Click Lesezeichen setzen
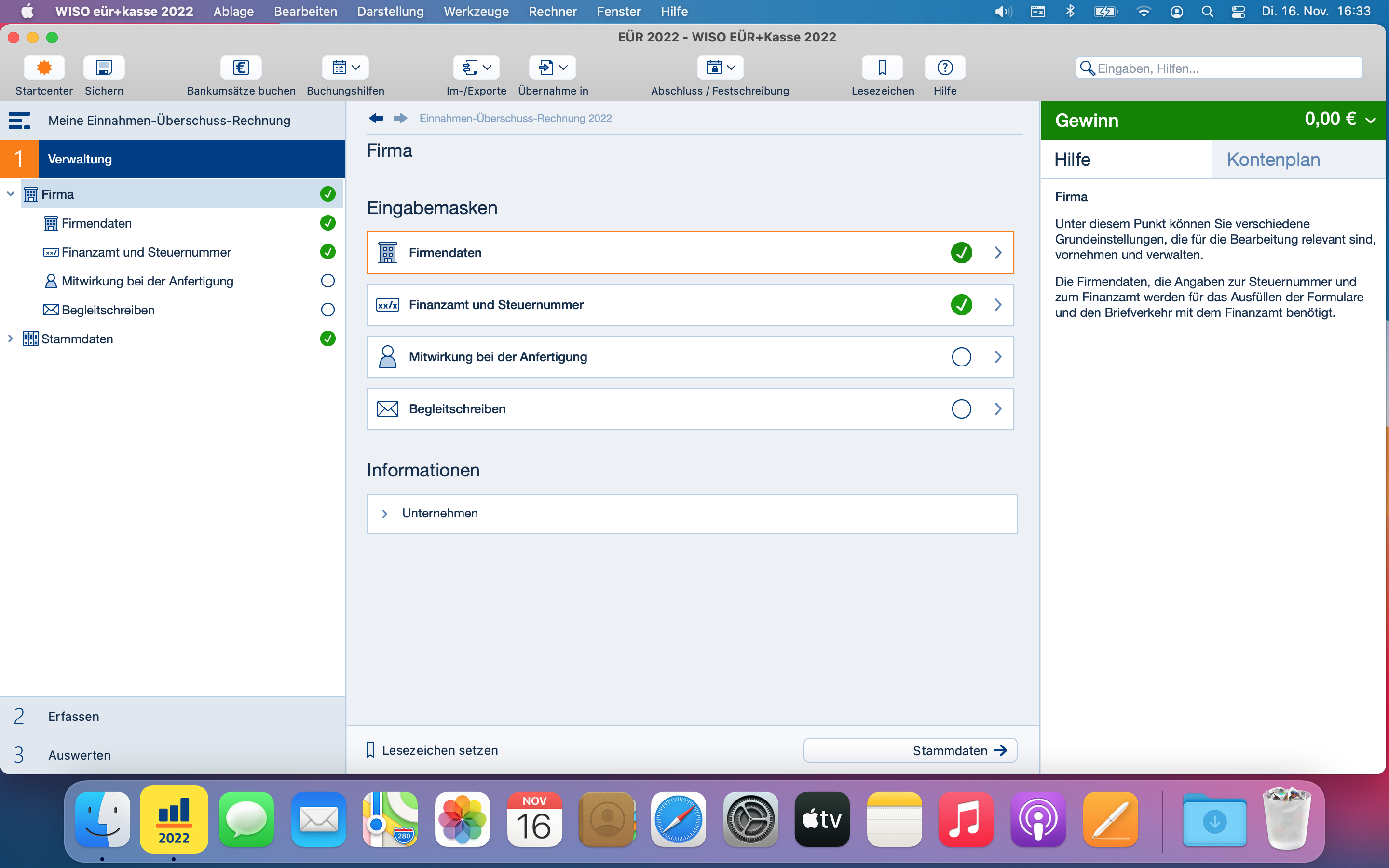 tap(432, 750)
